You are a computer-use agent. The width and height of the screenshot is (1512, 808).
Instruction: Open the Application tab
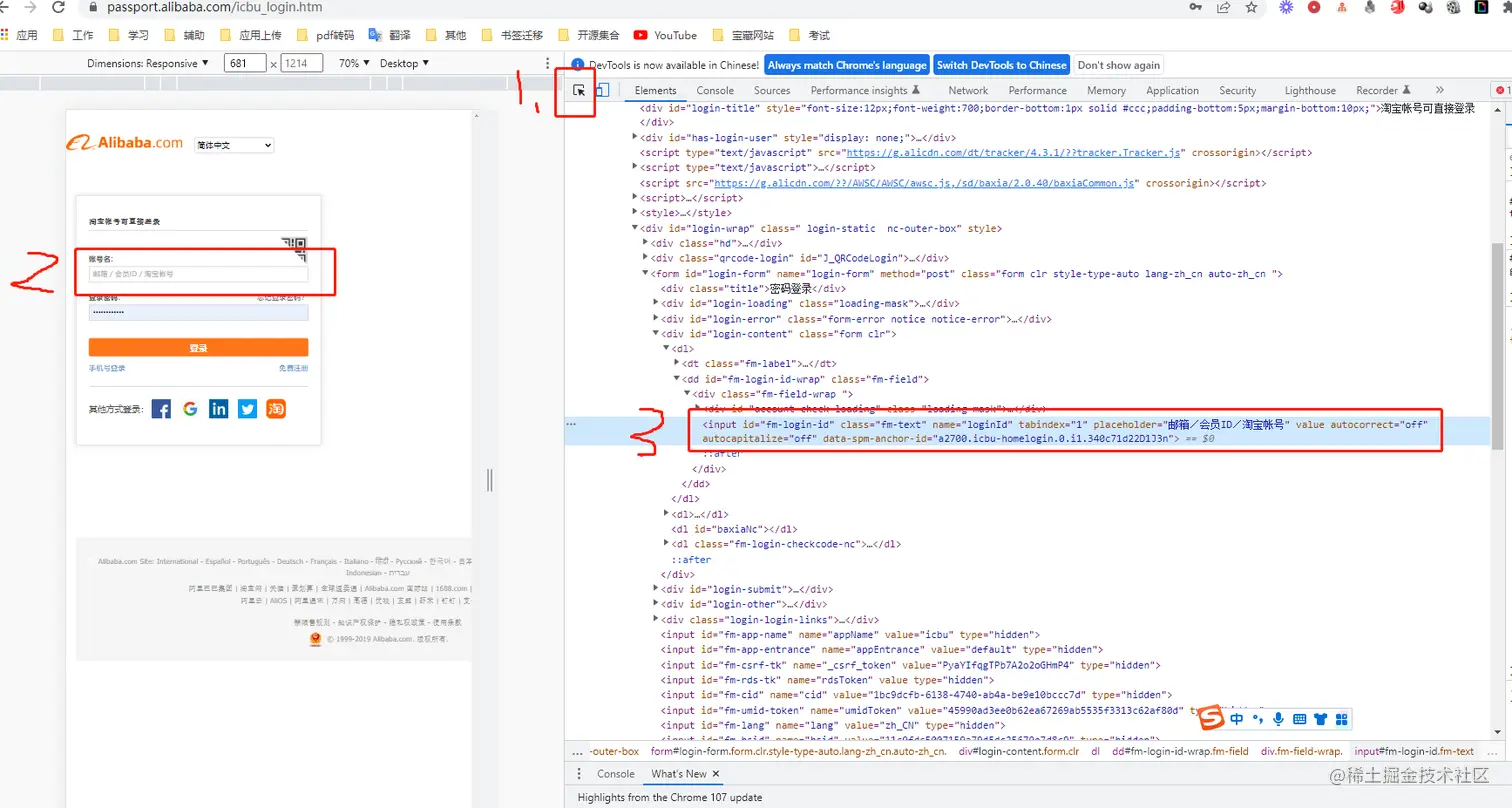pos(1172,90)
